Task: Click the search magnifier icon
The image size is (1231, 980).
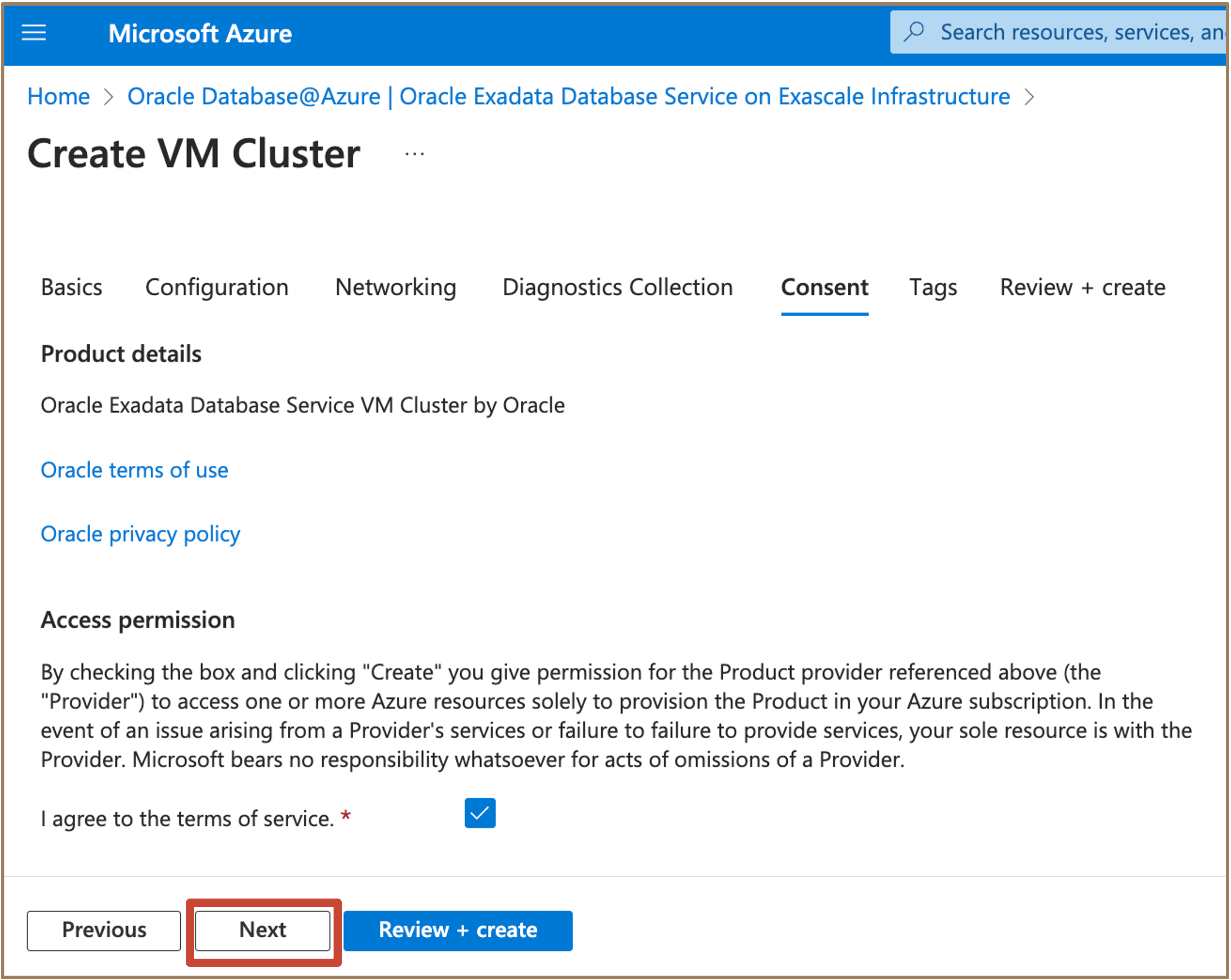Action: tap(914, 32)
